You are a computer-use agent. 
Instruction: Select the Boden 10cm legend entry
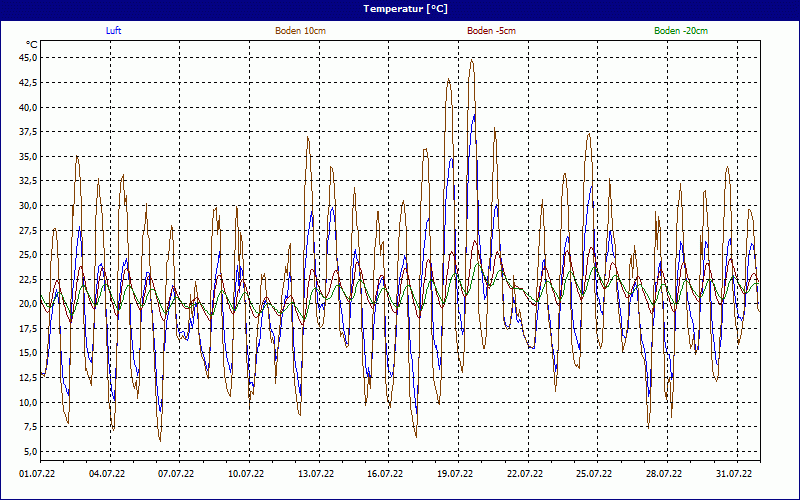point(300,31)
